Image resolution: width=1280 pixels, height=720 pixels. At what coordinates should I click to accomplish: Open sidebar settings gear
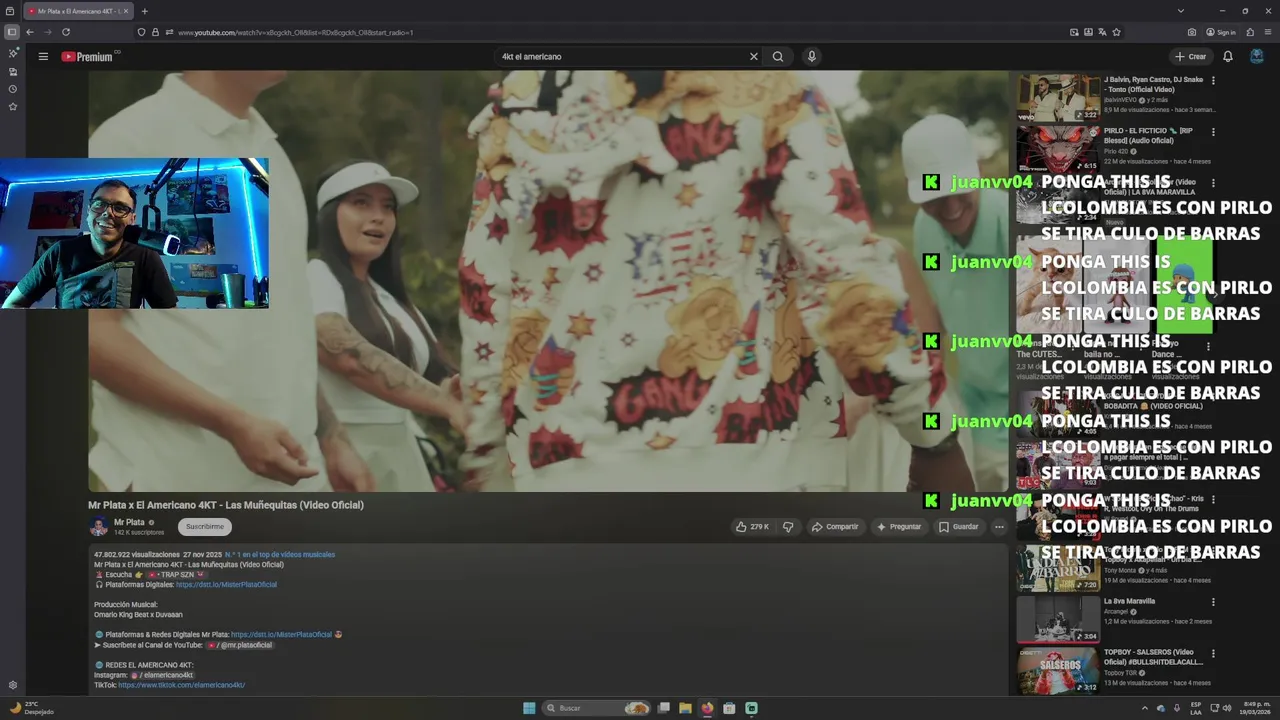click(x=13, y=685)
